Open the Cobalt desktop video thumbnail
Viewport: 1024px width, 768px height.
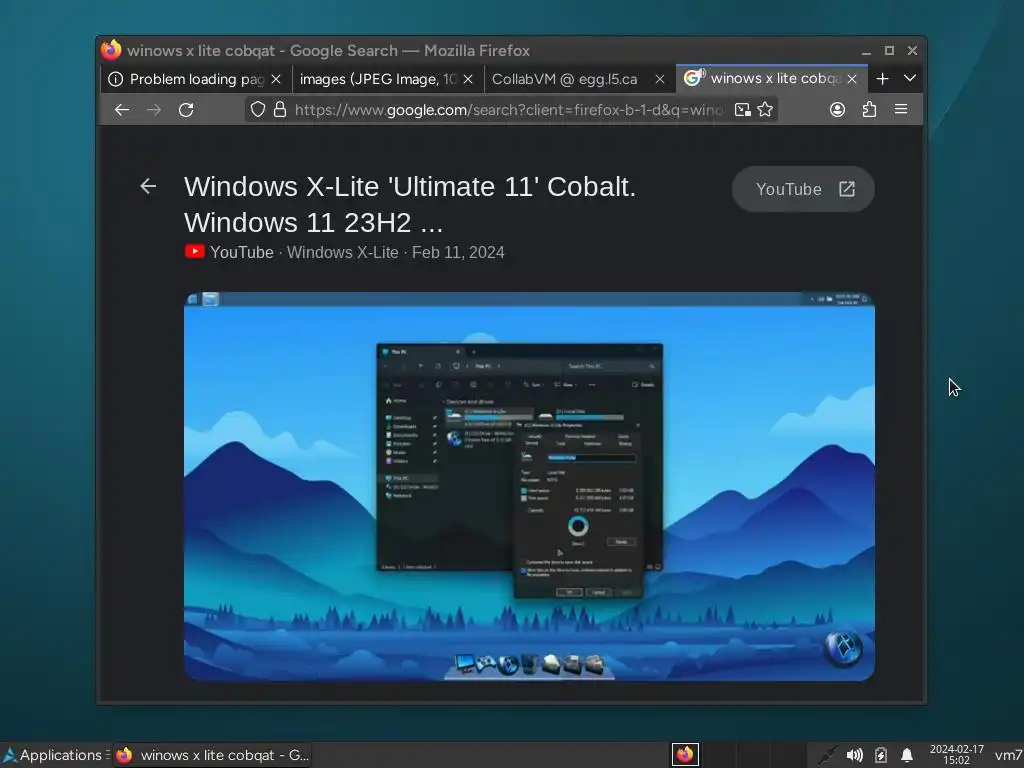point(530,487)
